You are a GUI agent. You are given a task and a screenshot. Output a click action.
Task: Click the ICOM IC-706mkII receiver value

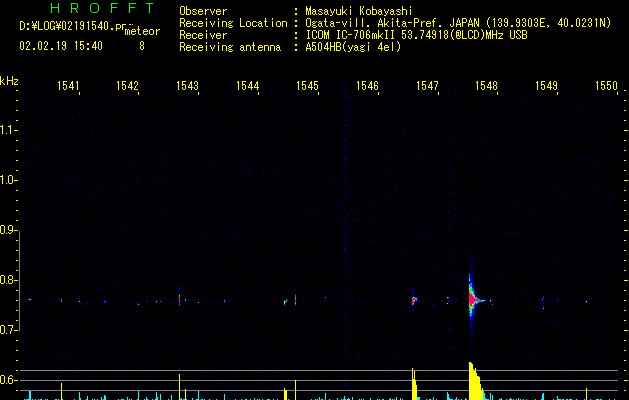[416, 35]
